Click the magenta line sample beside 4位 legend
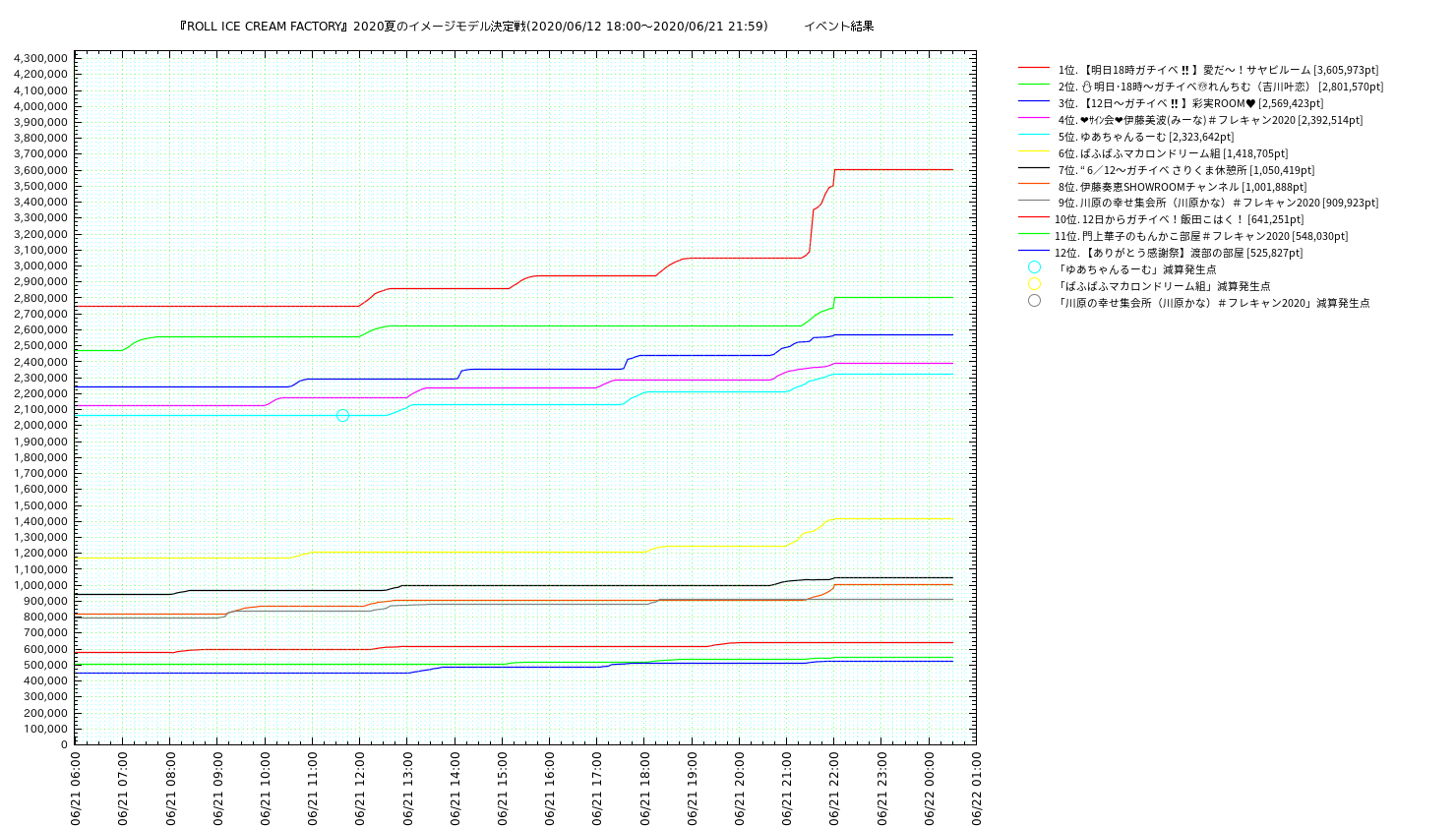This screenshot has width=1456, height=826. 1034,118
